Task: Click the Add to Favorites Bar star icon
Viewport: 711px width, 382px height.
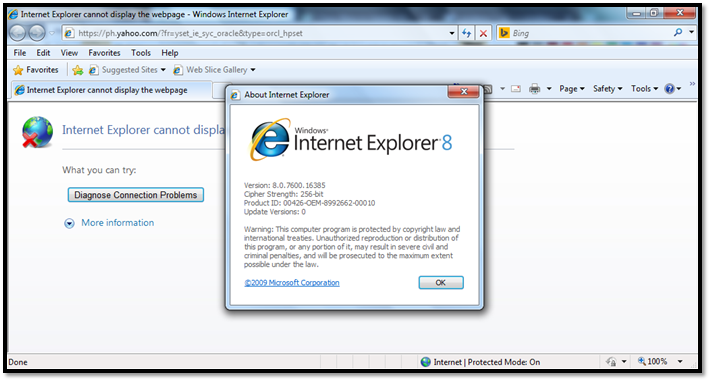Action: (78, 70)
